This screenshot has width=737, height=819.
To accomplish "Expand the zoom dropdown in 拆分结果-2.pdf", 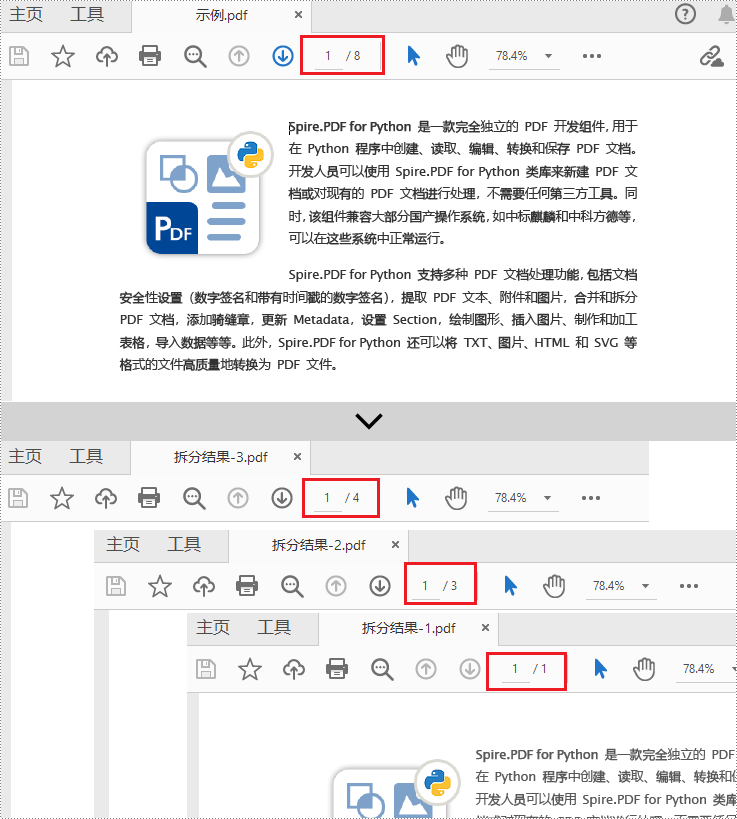I will pyautogui.click(x=646, y=586).
